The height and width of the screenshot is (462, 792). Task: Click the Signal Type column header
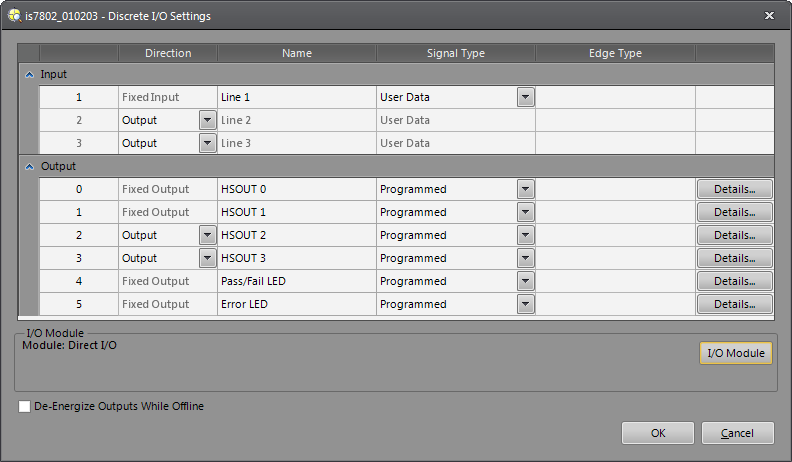(455, 53)
